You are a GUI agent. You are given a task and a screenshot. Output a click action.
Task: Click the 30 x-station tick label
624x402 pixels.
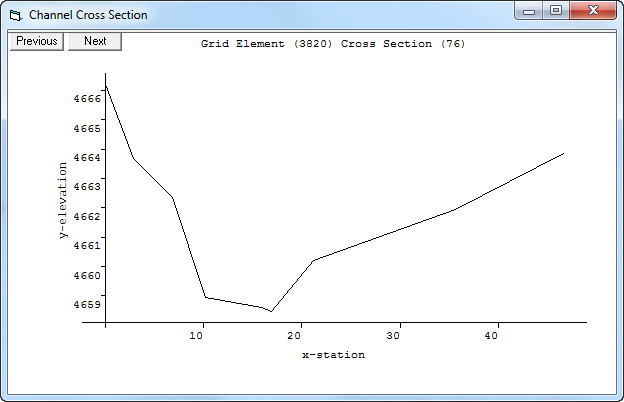(399, 336)
